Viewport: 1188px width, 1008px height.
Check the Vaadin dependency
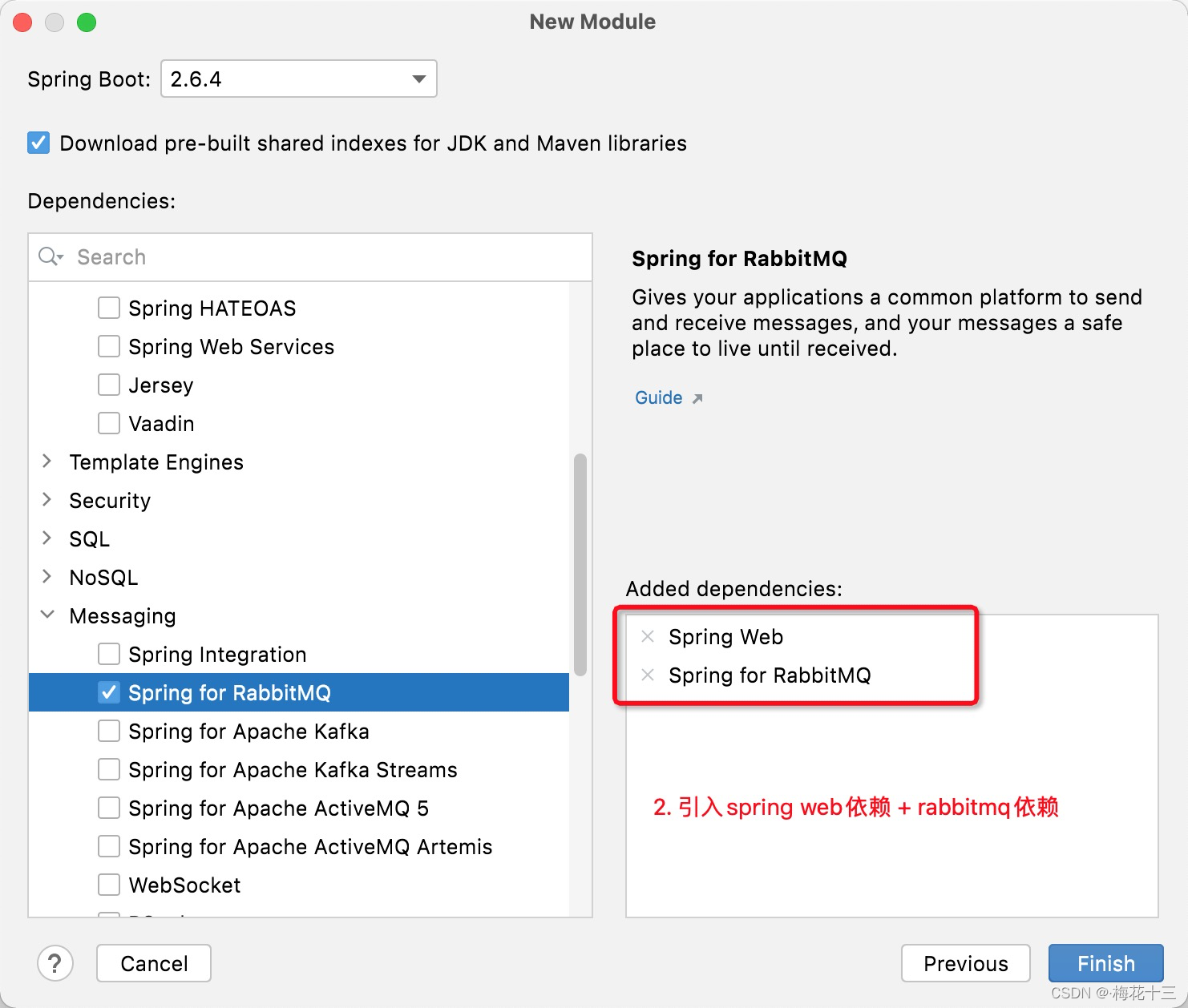click(109, 423)
